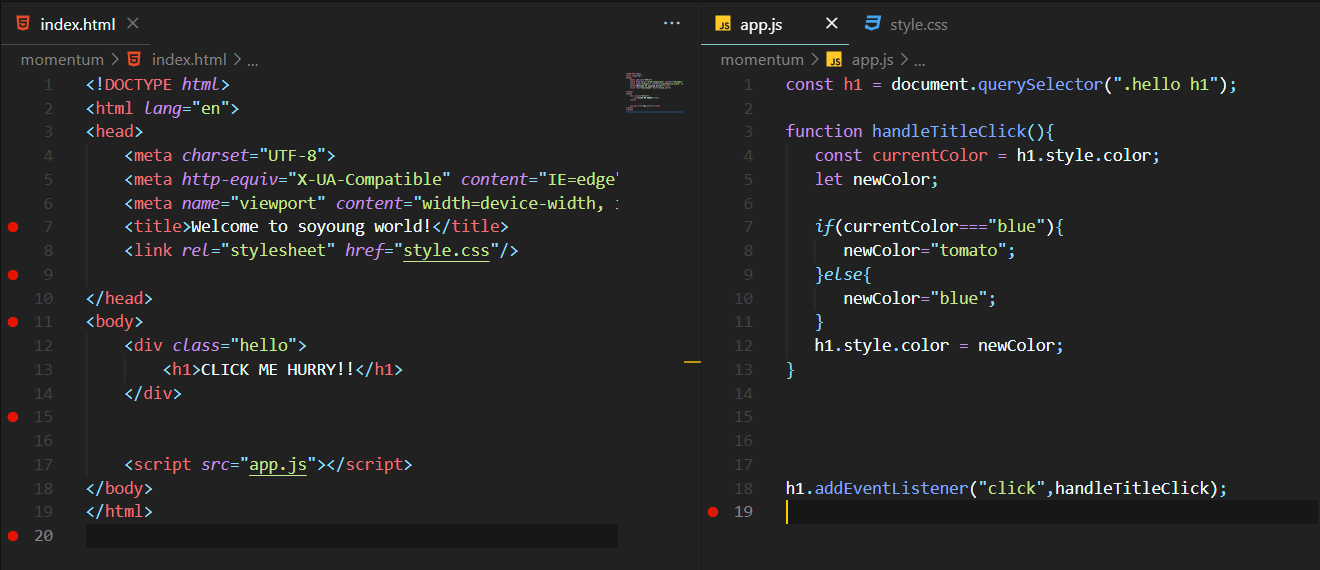Screen dimensions: 1320x570
Task: Click the if condition comparing "blue"
Action: [939, 226]
